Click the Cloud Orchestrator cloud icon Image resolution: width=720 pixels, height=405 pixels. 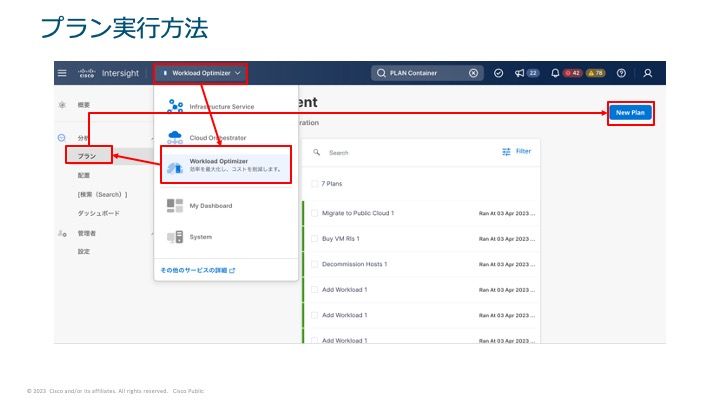click(x=175, y=137)
